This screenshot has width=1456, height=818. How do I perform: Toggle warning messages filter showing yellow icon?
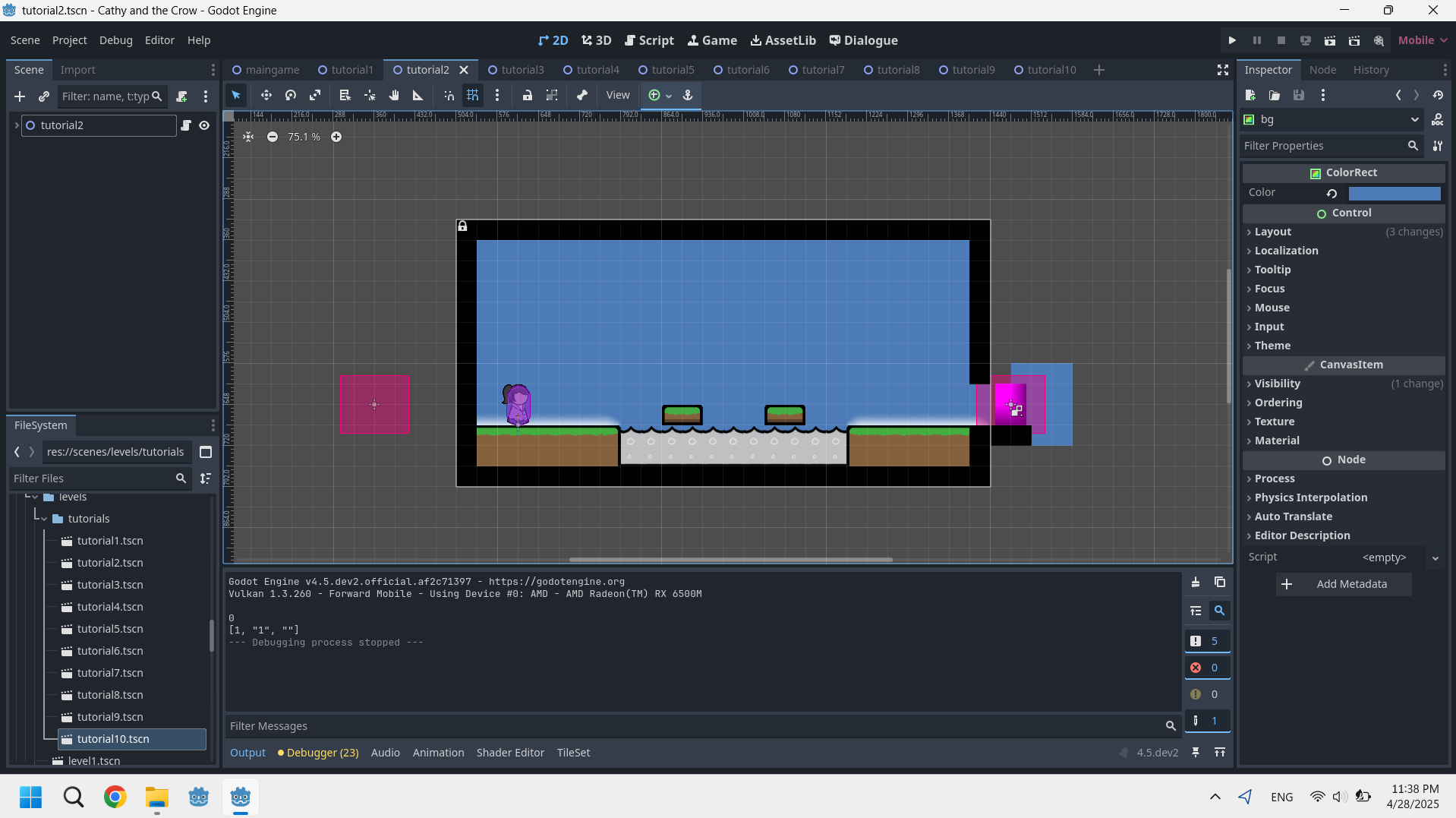pos(1207,694)
